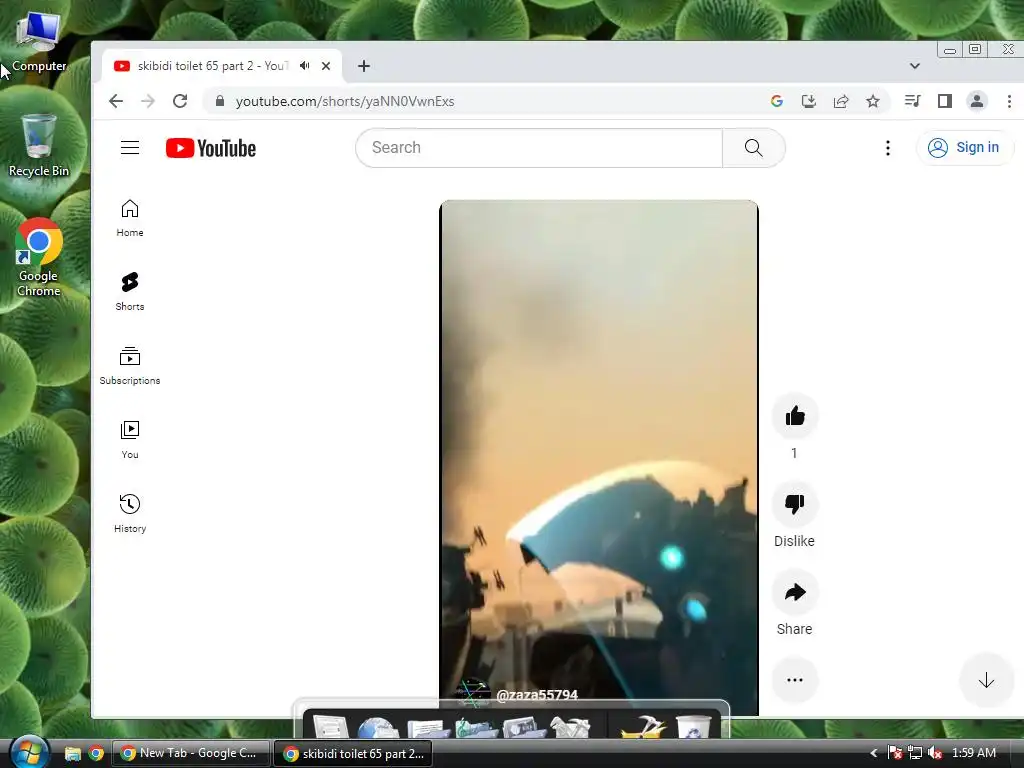This screenshot has height=768, width=1024.
Task: Launch Google Chrome desktop shortcut
Action: (39, 258)
